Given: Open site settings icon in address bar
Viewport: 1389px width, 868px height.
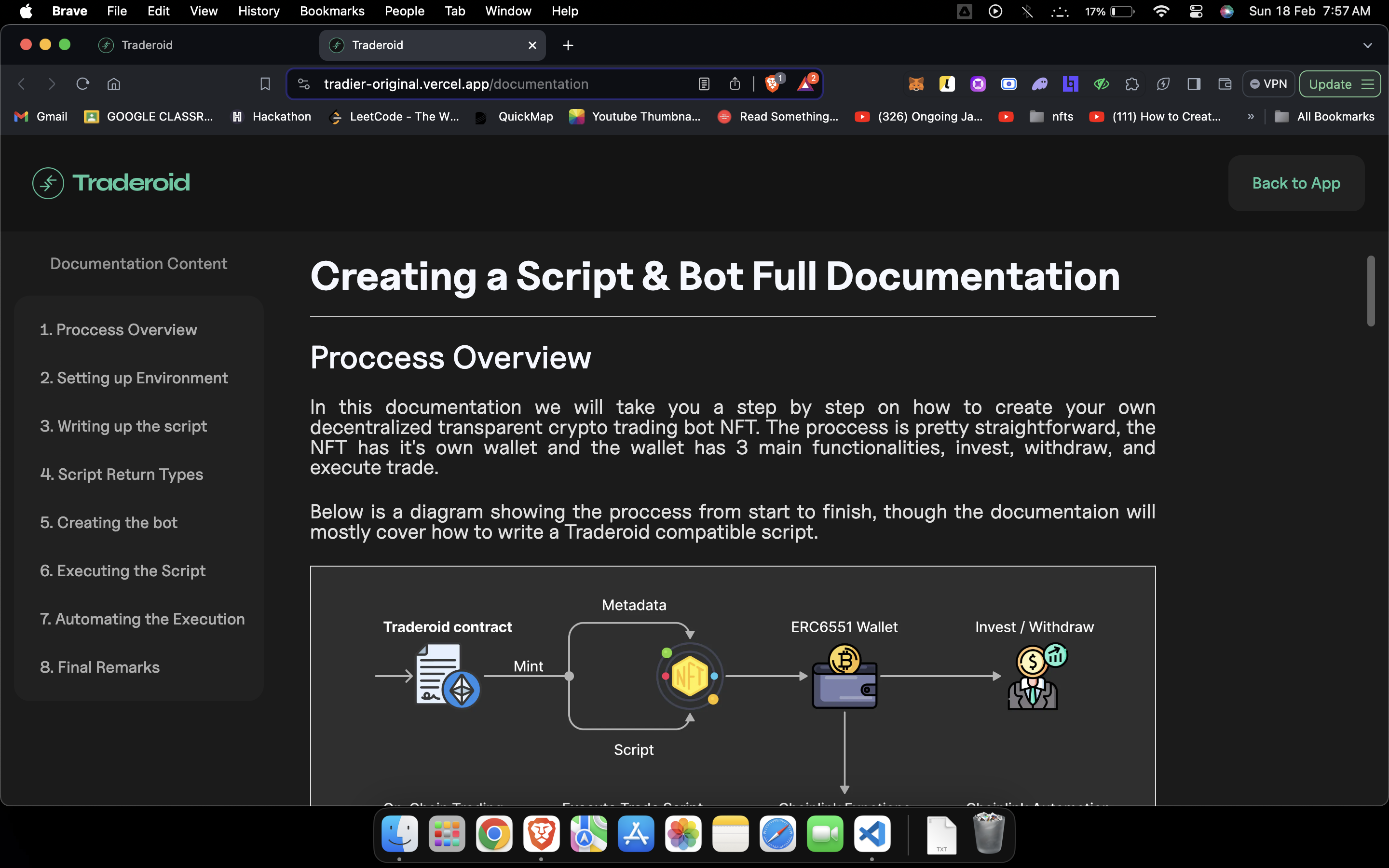Looking at the screenshot, I should [x=304, y=84].
